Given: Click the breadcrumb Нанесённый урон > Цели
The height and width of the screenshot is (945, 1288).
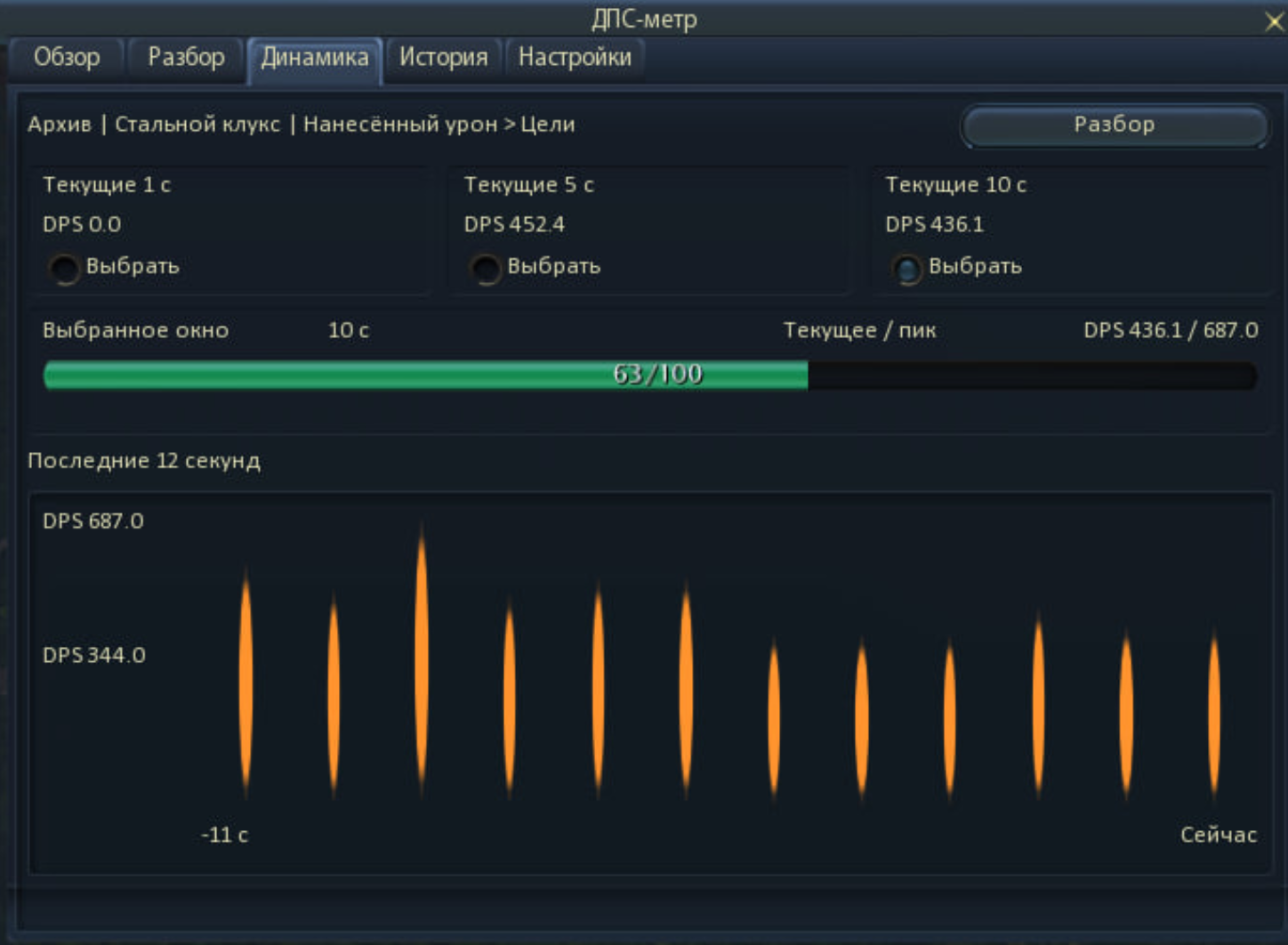Looking at the screenshot, I should pos(439,125).
